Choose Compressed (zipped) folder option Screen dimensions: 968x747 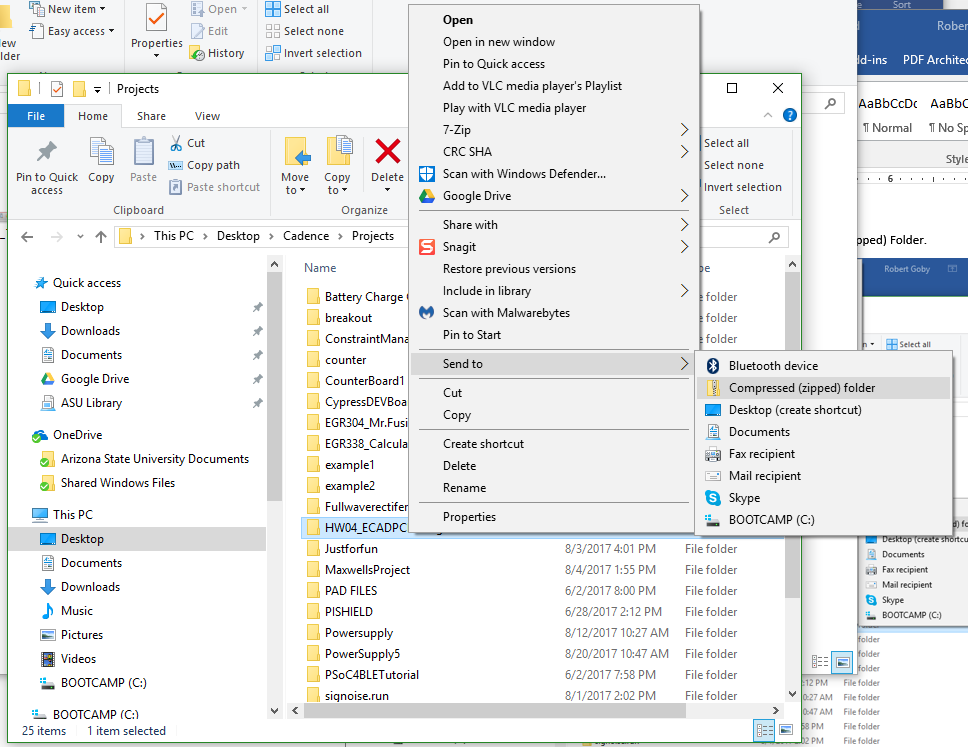pos(823,388)
